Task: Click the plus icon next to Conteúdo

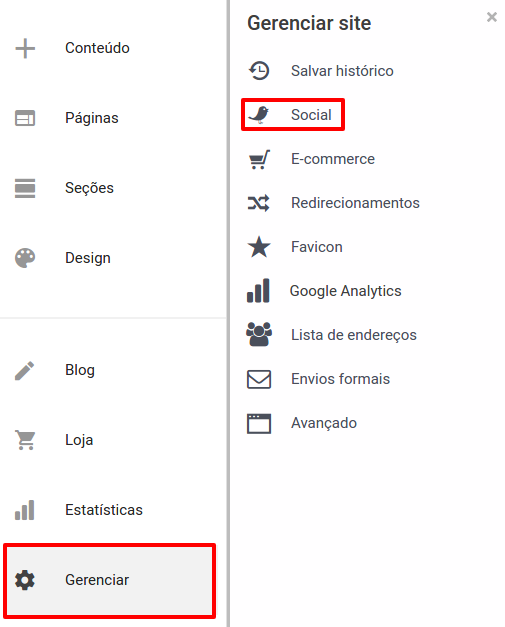Action: coord(25,48)
